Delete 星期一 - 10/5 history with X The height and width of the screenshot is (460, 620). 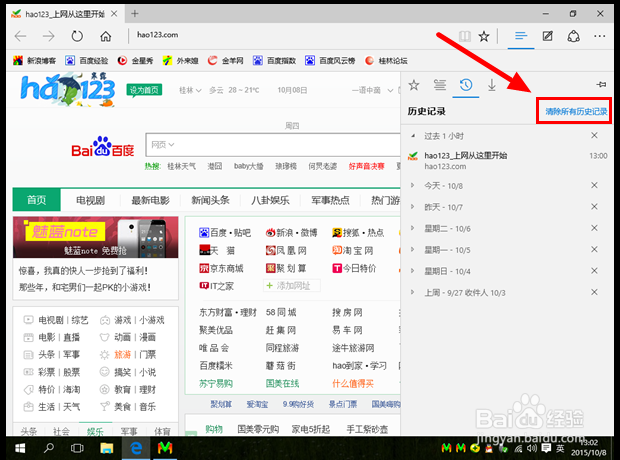[594, 249]
